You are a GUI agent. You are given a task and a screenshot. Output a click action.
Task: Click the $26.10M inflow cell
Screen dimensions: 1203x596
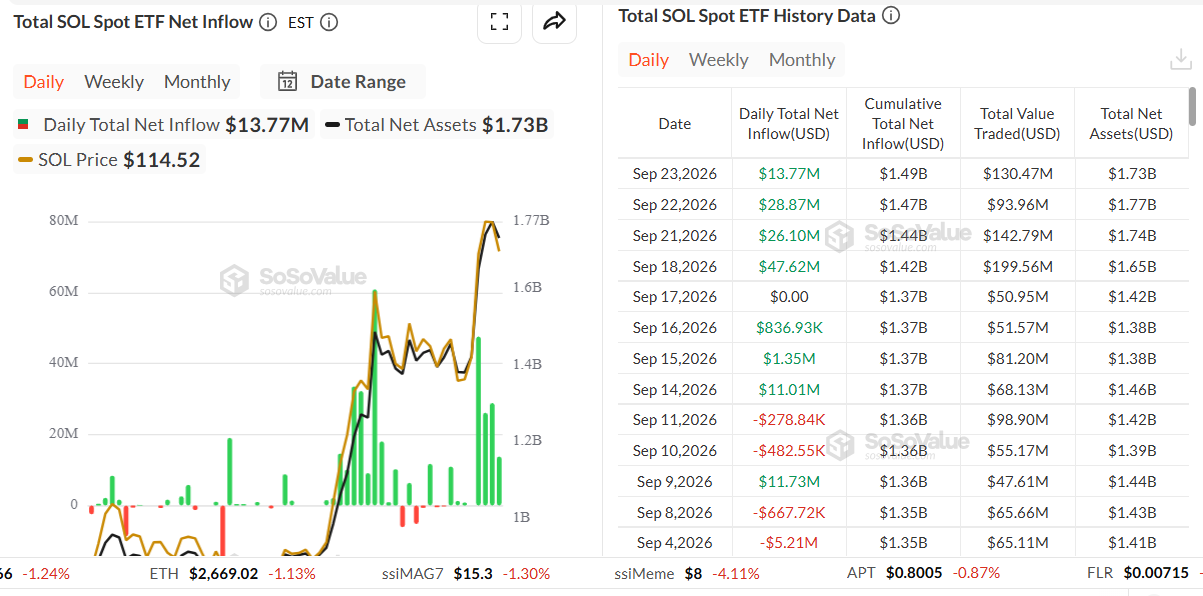[790, 236]
